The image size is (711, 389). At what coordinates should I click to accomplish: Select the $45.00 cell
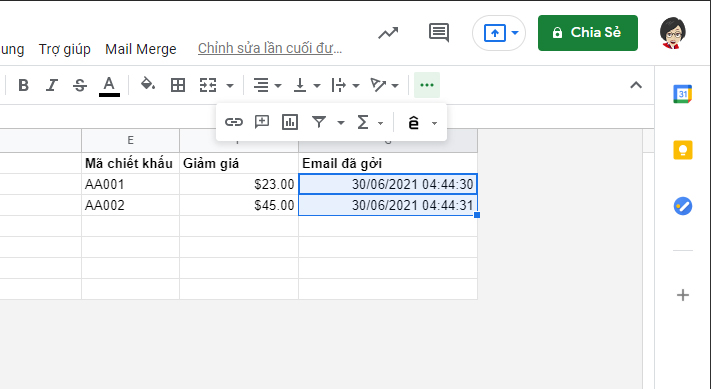(239, 205)
